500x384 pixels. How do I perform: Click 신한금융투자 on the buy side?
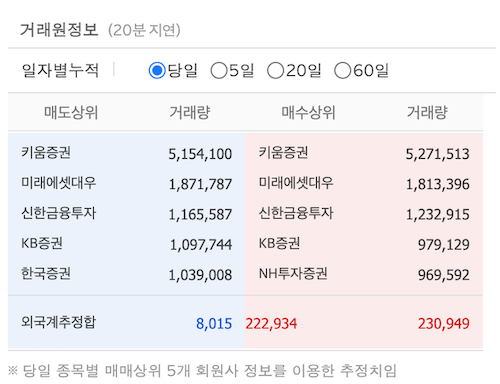[x=296, y=213]
